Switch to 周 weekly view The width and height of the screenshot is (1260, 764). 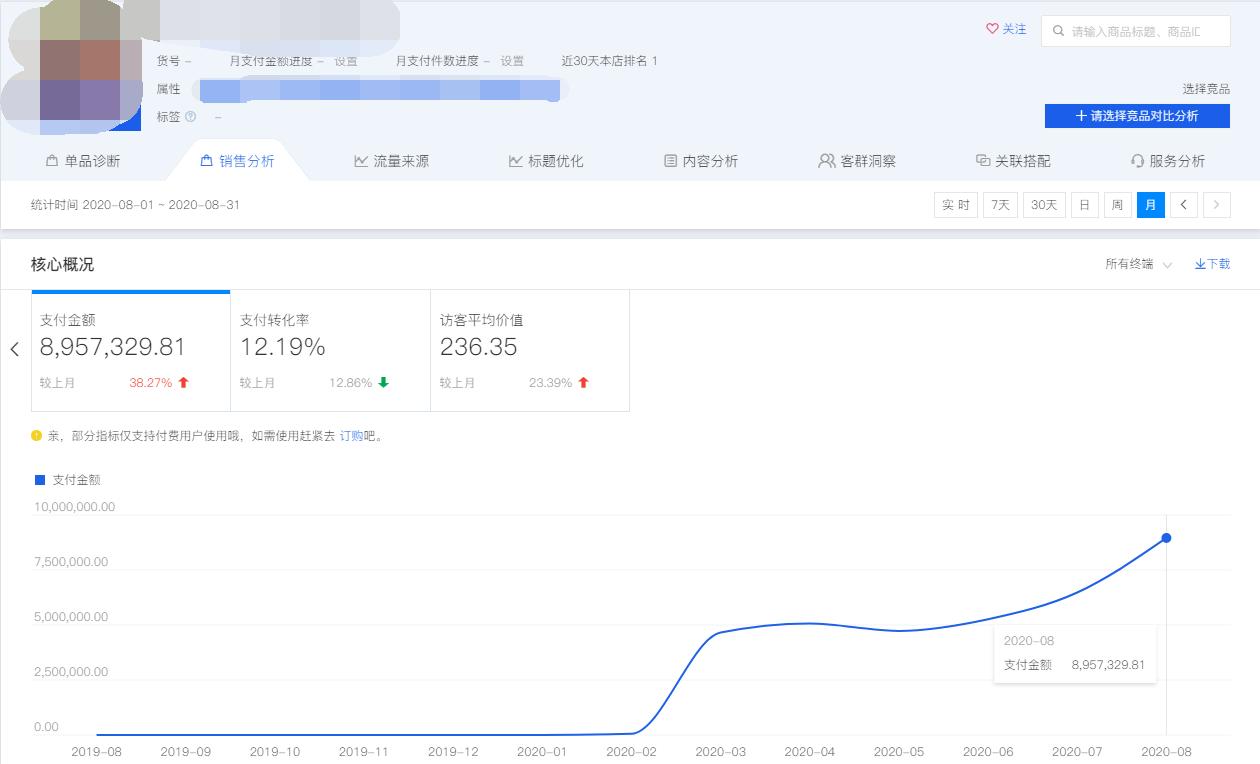(x=1117, y=204)
